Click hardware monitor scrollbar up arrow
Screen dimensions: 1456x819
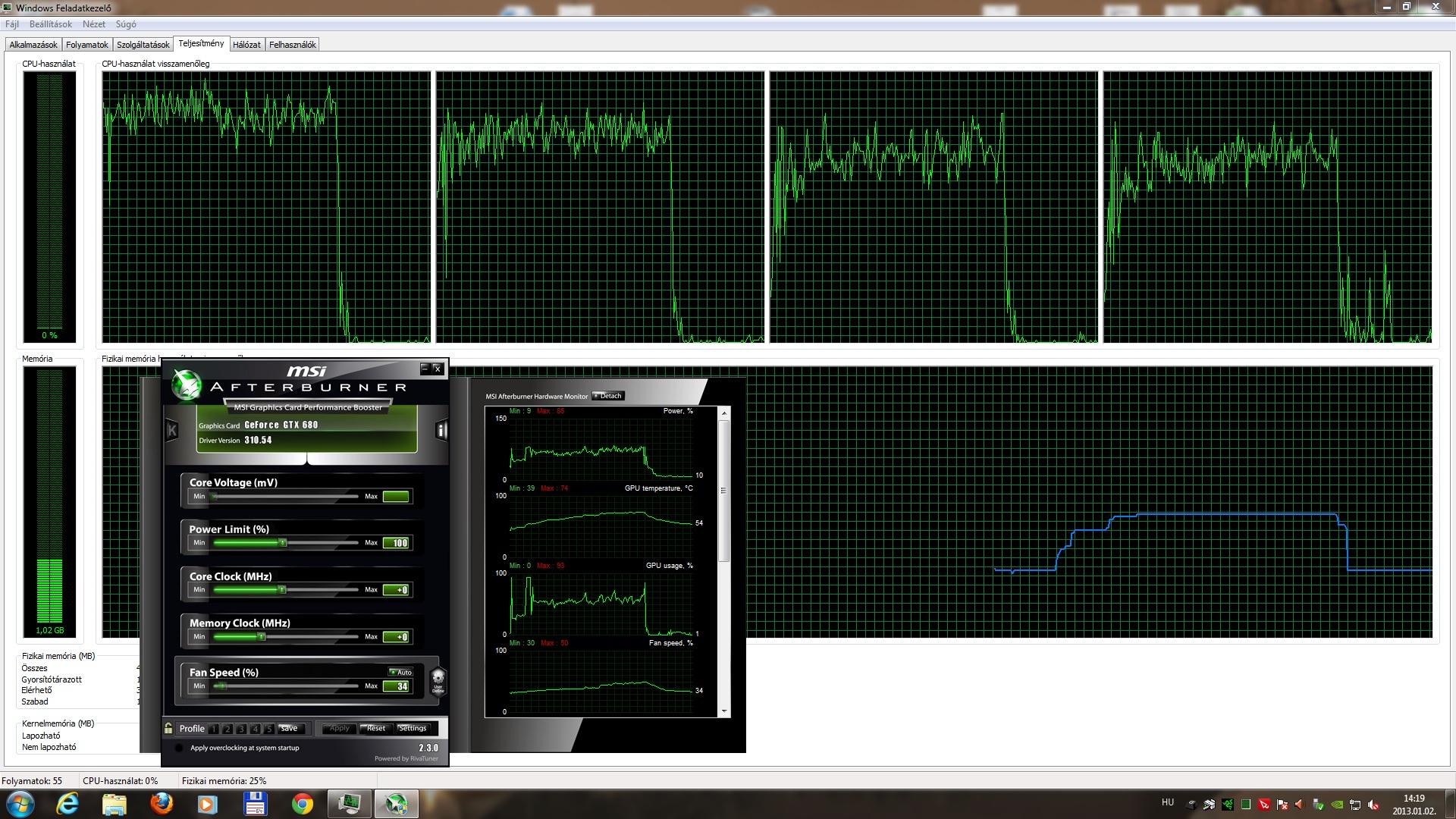click(x=724, y=413)
